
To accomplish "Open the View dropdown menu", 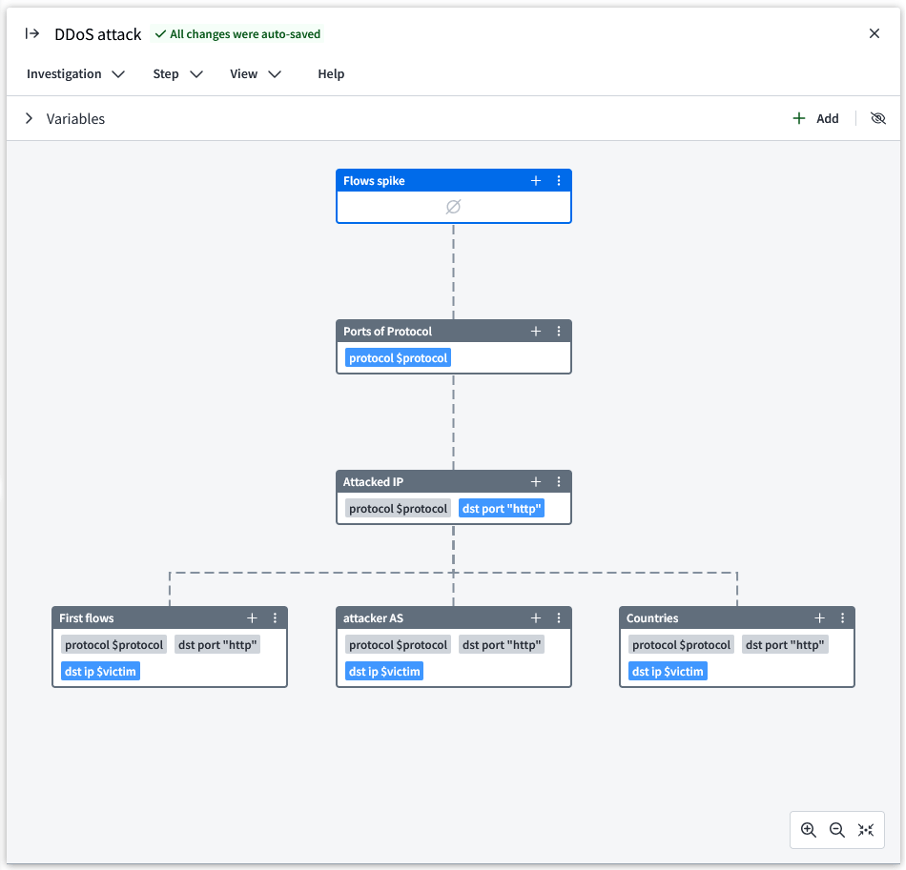I will point(255,74).
